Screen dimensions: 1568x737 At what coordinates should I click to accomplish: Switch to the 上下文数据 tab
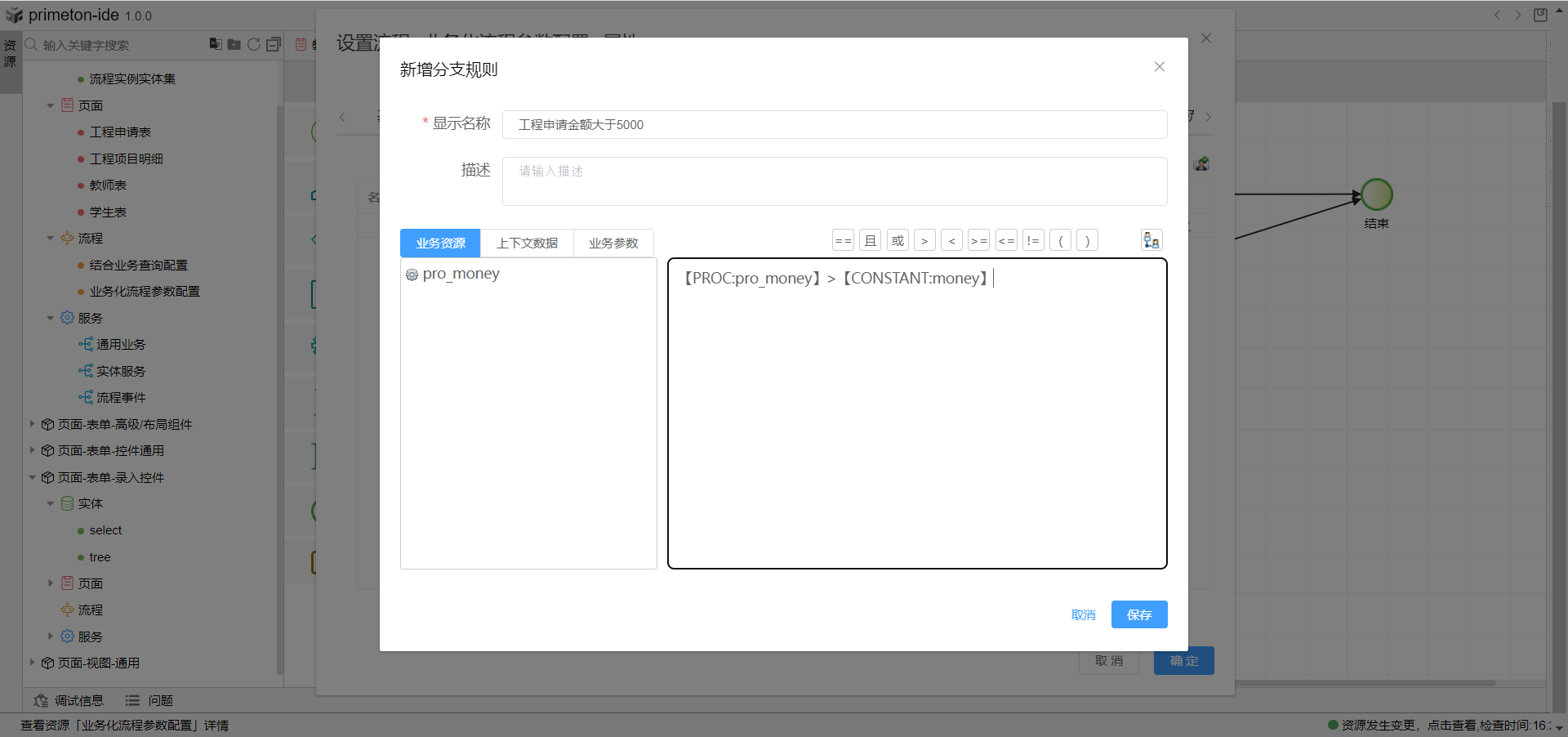coord(527,243)
